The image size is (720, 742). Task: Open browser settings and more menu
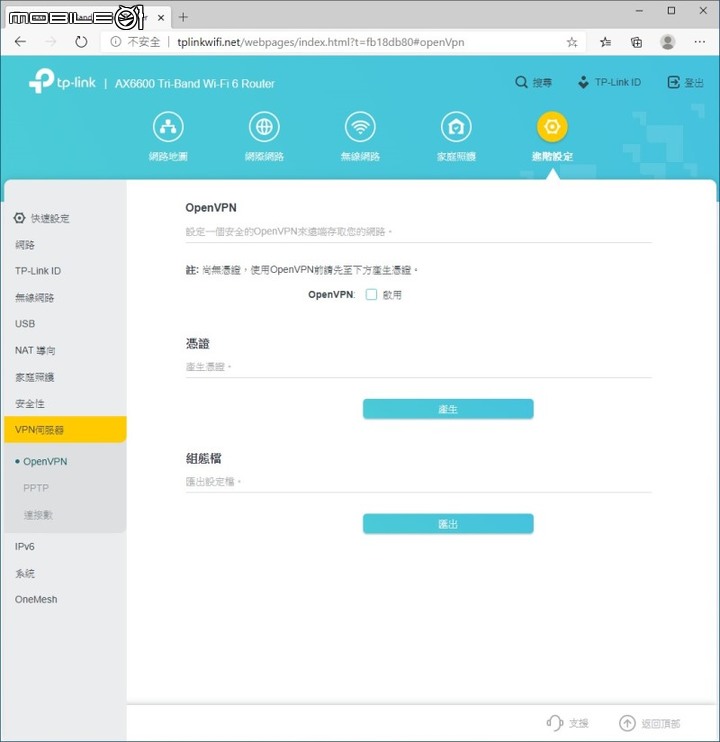pyautogui.click(x=700, y=42)
